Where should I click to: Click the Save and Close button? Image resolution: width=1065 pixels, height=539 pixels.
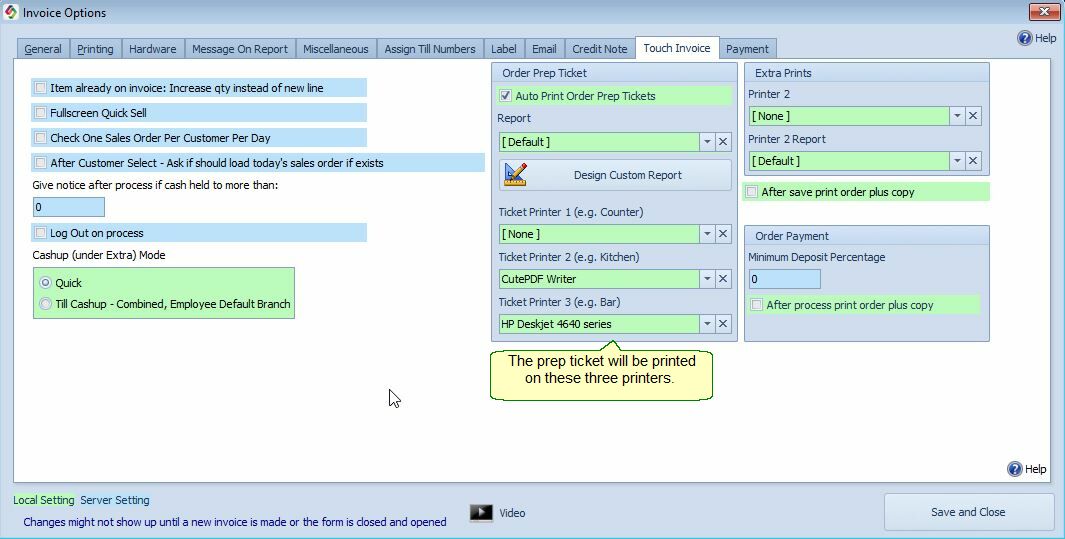point(969,512)
